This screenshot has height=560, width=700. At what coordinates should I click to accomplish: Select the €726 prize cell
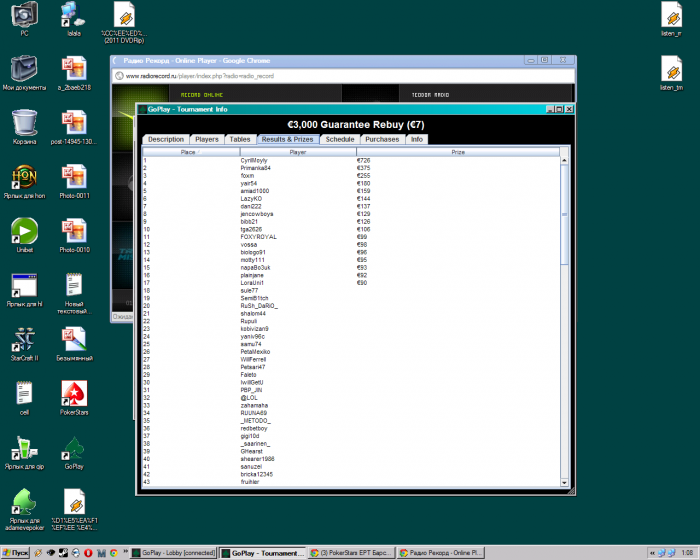[x=363, y=160]
